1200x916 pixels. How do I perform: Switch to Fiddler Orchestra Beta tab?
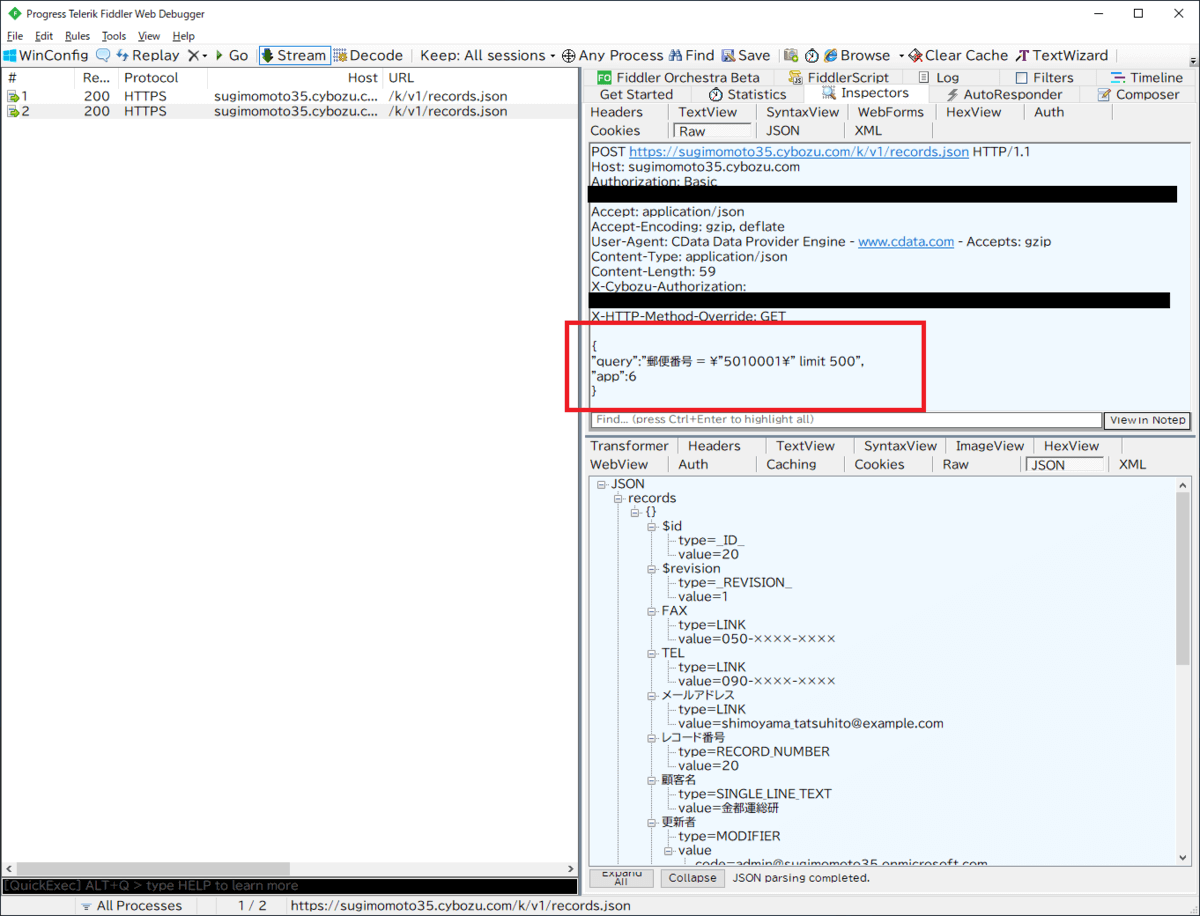click(678, 78)
